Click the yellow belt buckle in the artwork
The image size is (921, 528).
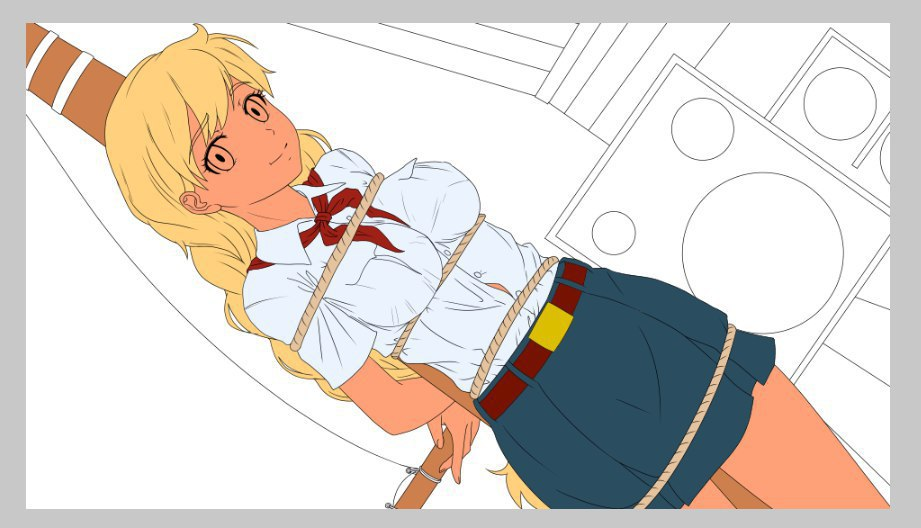point(551,327)
